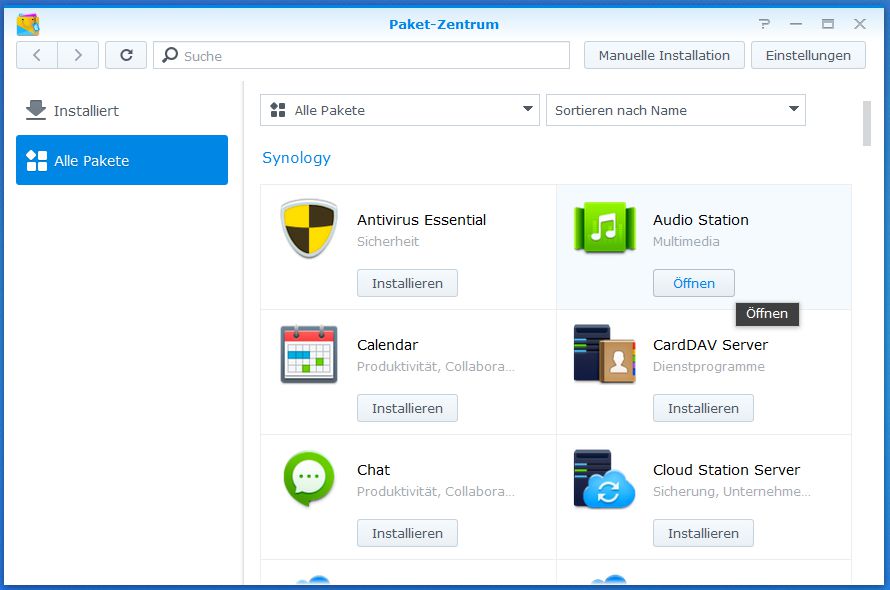Click the Antivirus Essential package name
890x590 pixels.
coord(421,220)
